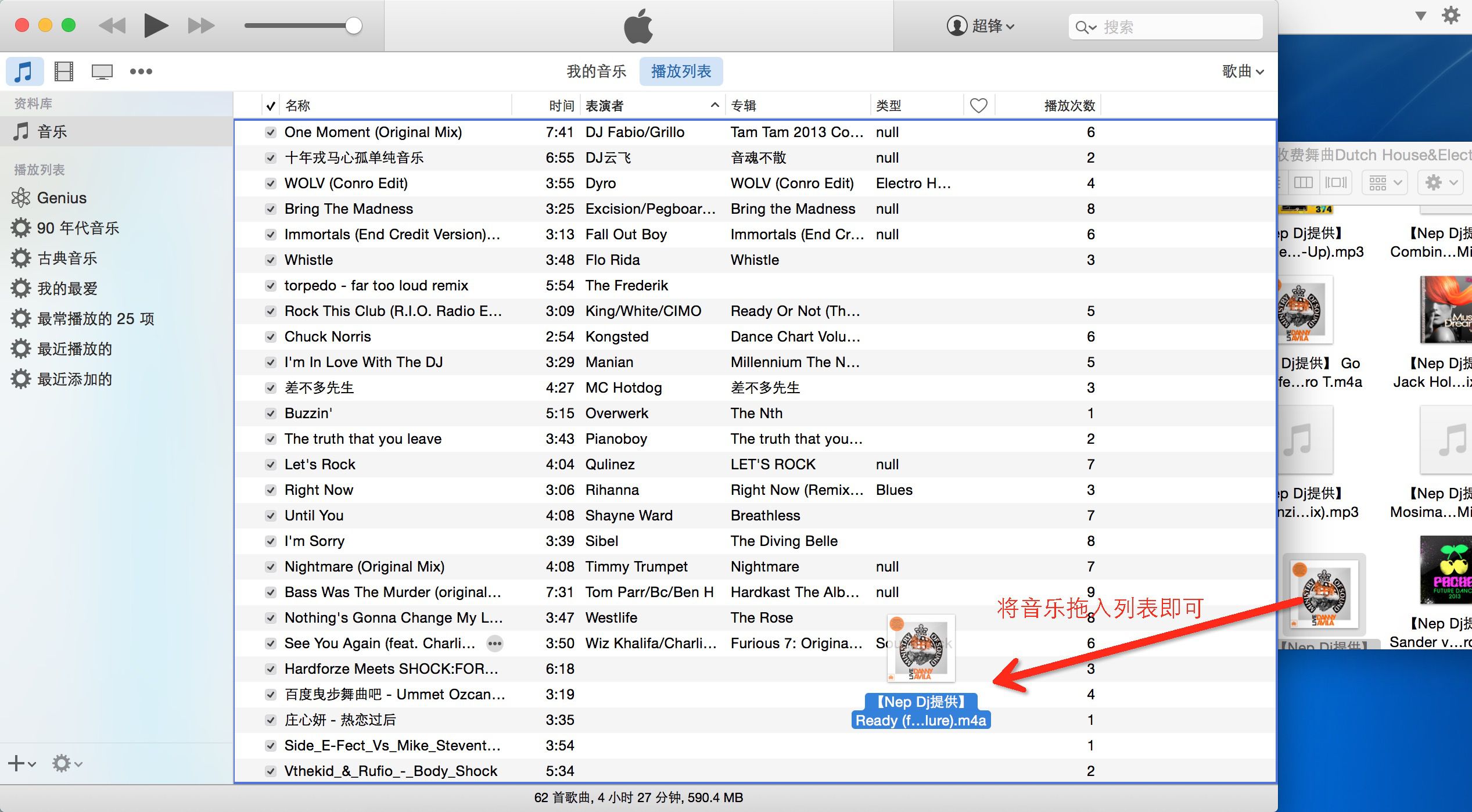Click the heart love column header
The width and height of the screenshot is (1472, 812).
979,106
